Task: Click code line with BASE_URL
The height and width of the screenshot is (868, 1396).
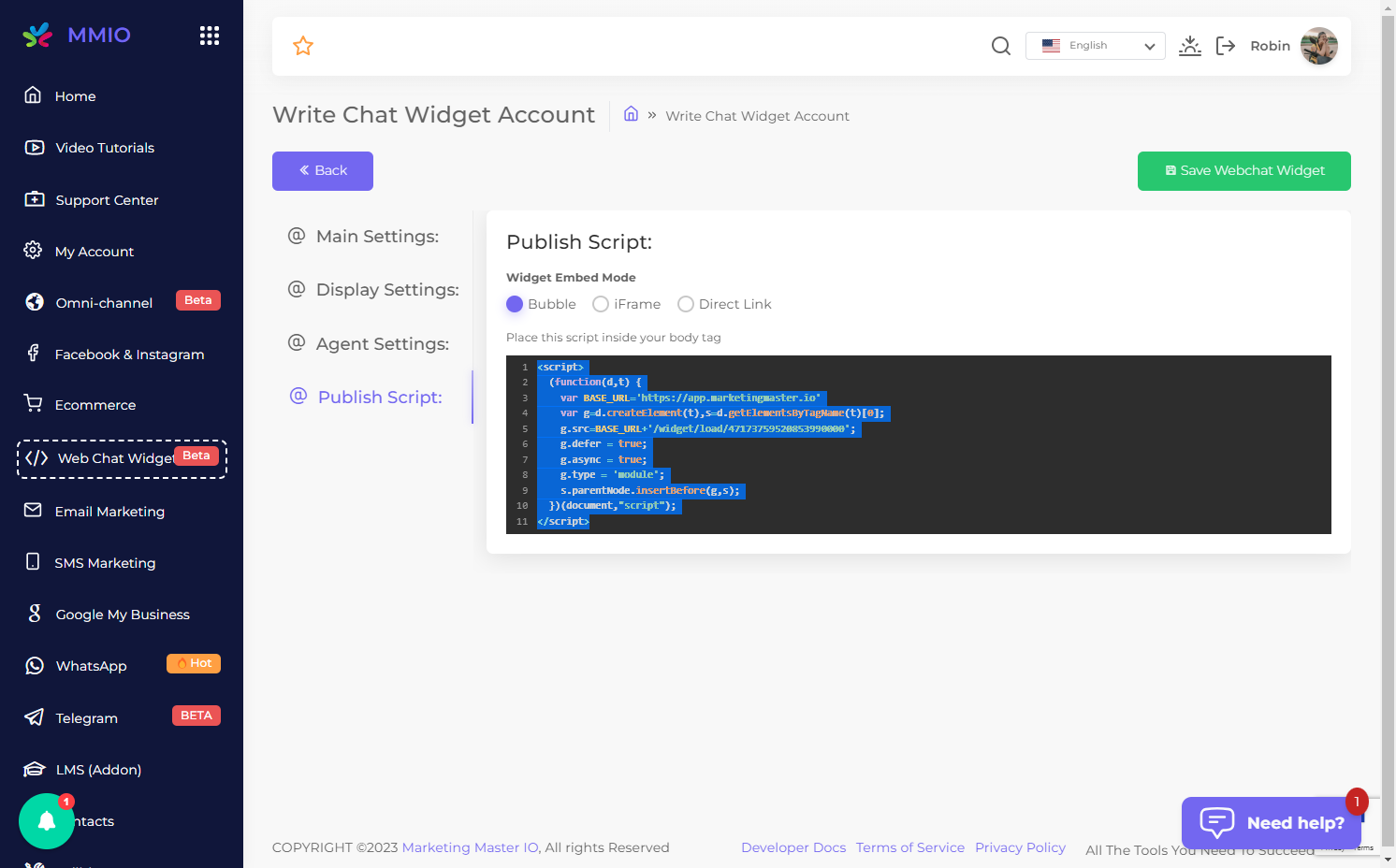Action: coord(691,398)
